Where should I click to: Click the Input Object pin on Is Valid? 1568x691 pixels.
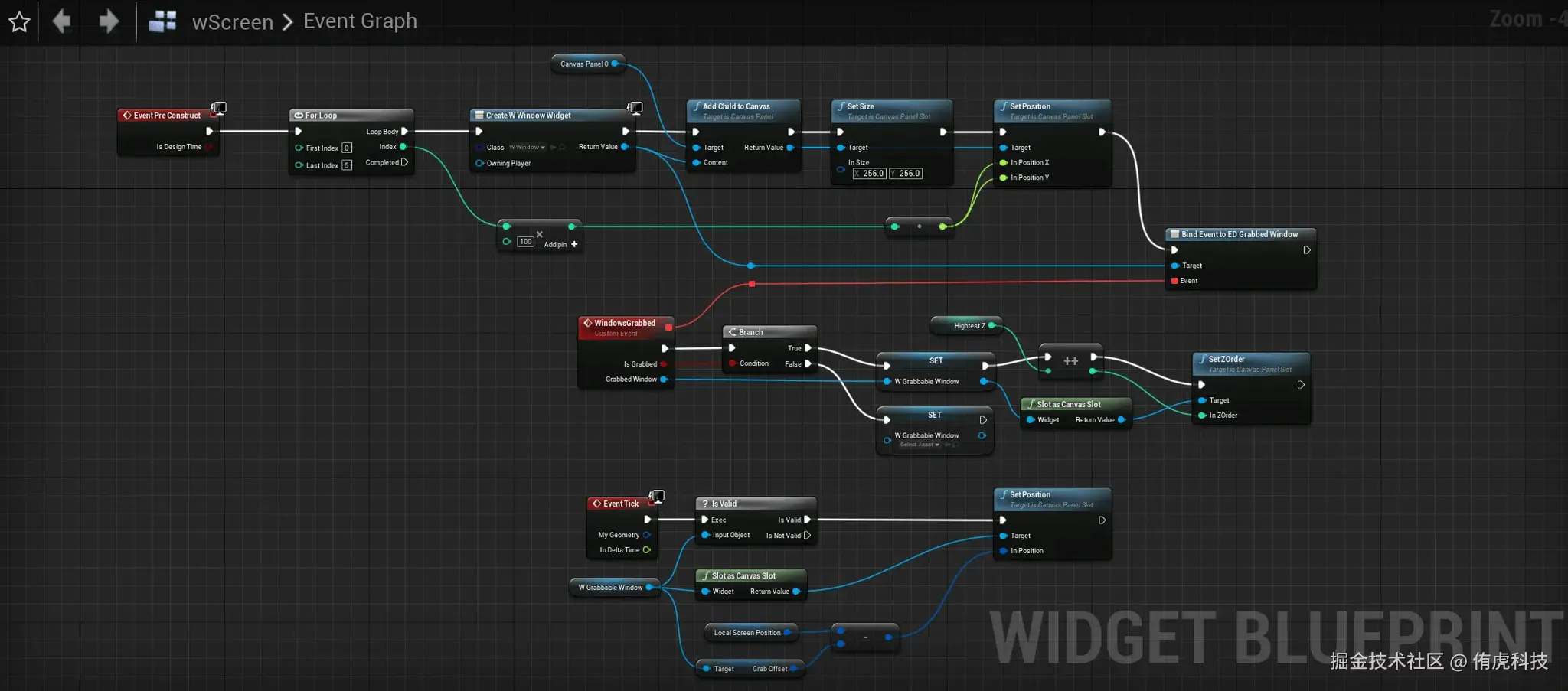[x=705, y=535]
